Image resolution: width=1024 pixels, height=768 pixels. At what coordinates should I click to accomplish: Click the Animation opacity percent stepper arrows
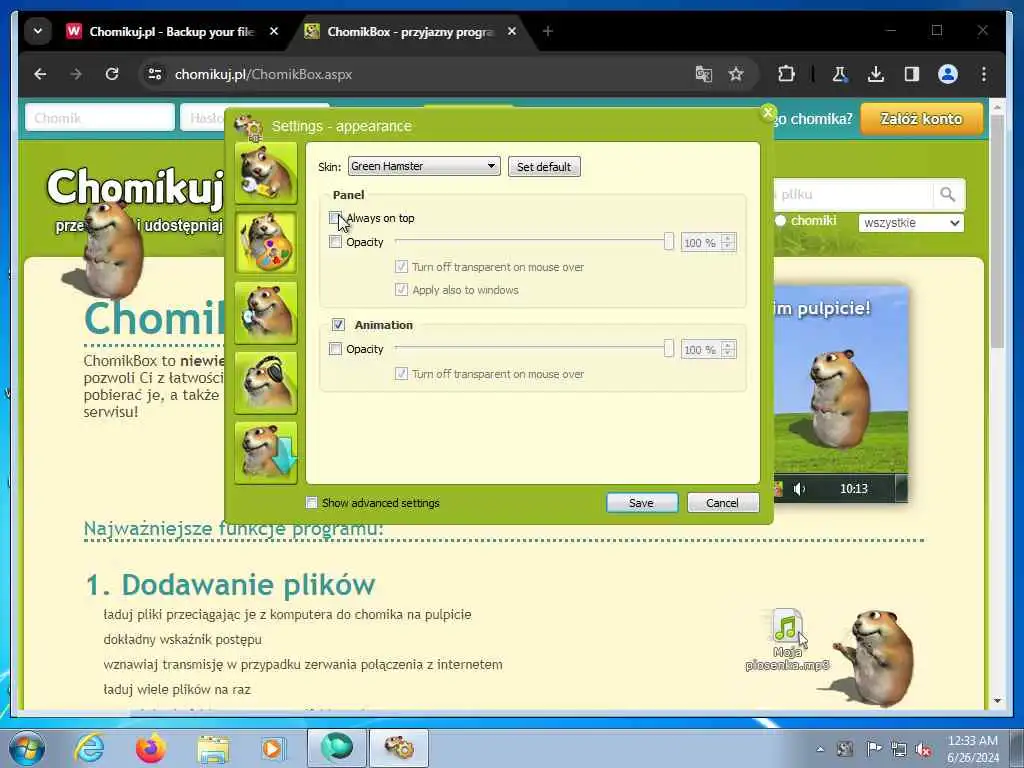pos(728,349)
